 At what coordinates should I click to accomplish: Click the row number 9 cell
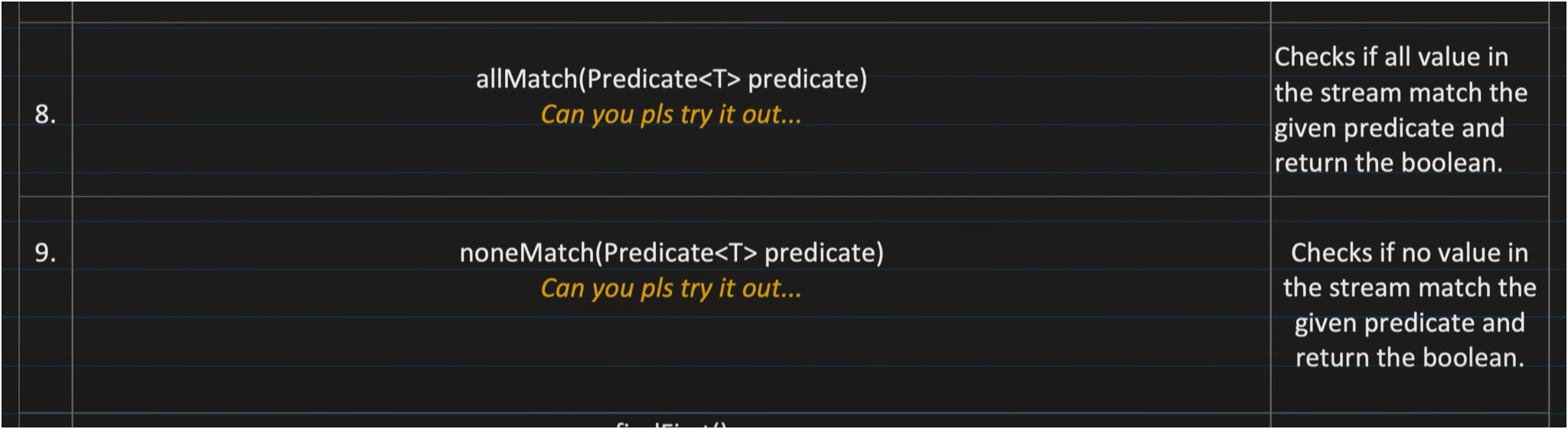coord(45,252)
